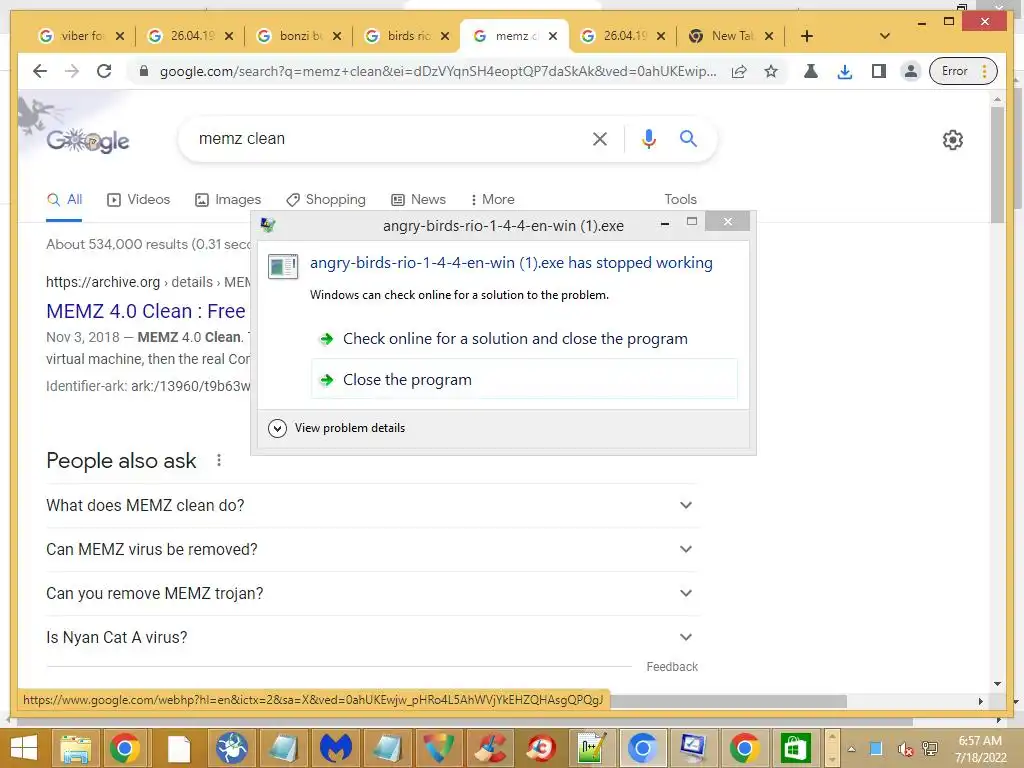1024x768 pixels.
Task: Switch to the News results tab
Action: (x=418, y=200)
